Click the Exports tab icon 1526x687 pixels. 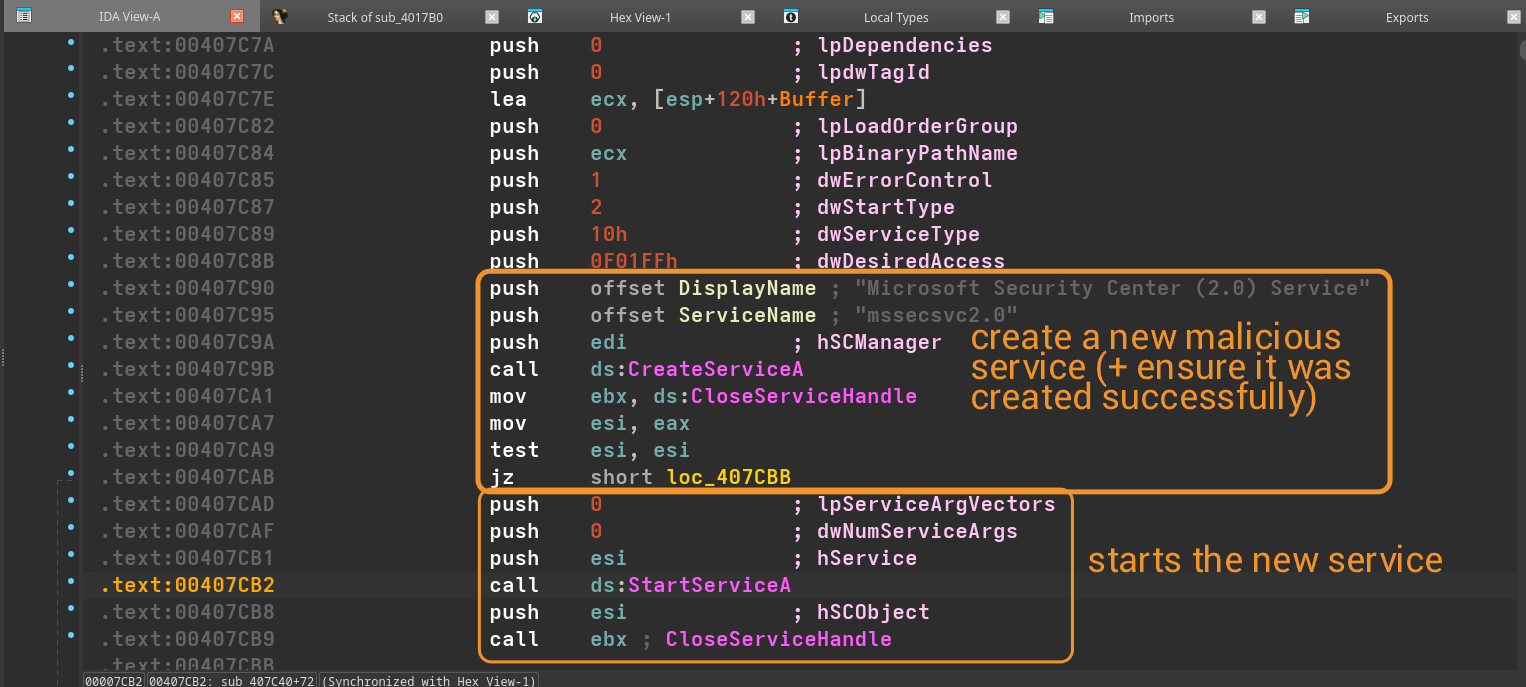click(x=1301, y=17)
